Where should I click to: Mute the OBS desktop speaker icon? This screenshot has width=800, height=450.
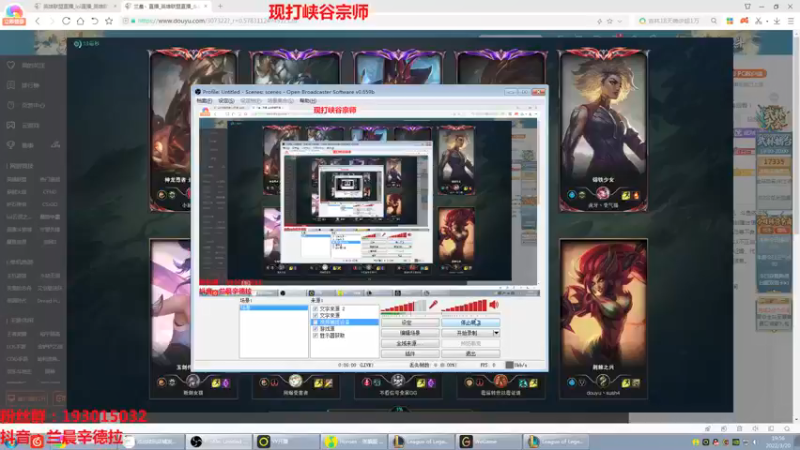(x=494, y=305)
